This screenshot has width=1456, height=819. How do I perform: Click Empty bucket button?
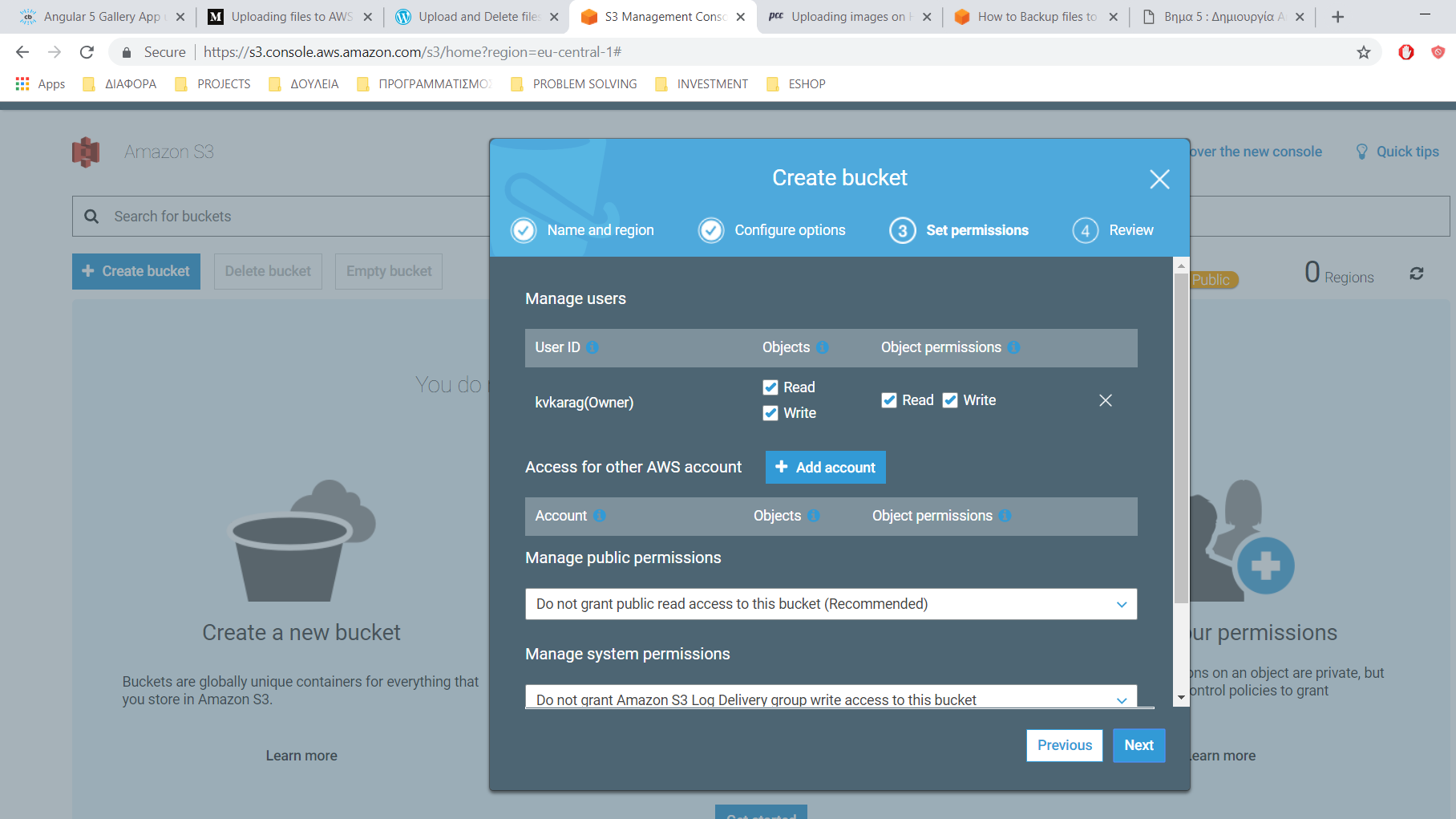tap(389, 271)
